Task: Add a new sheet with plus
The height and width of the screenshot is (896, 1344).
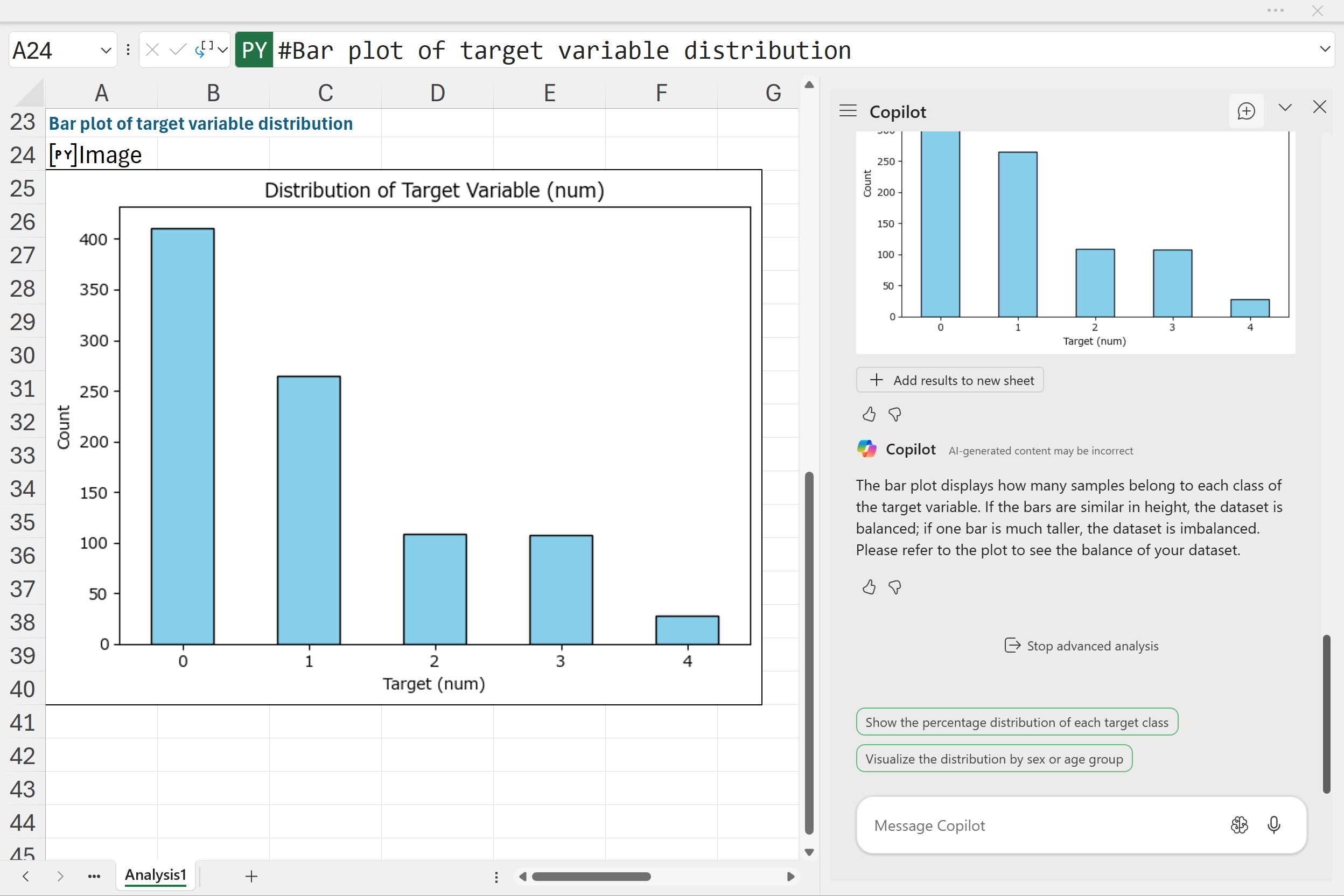Action: pyautogui.click(x=251, y=876)
